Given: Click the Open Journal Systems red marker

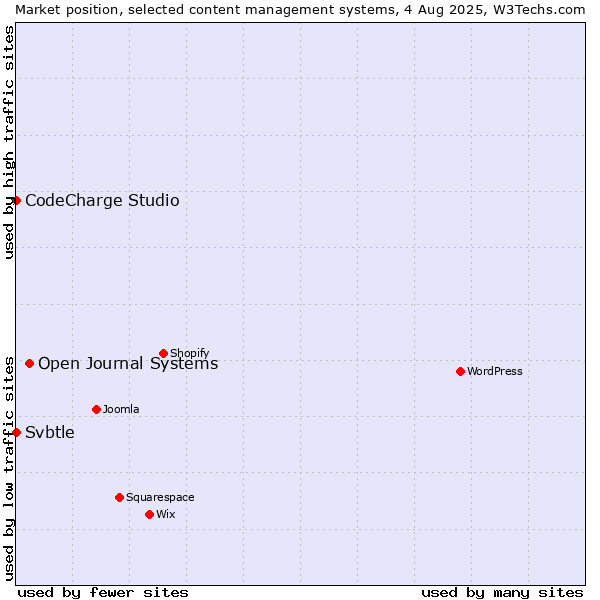Looking at the screenshot, I should pos(29,364).
